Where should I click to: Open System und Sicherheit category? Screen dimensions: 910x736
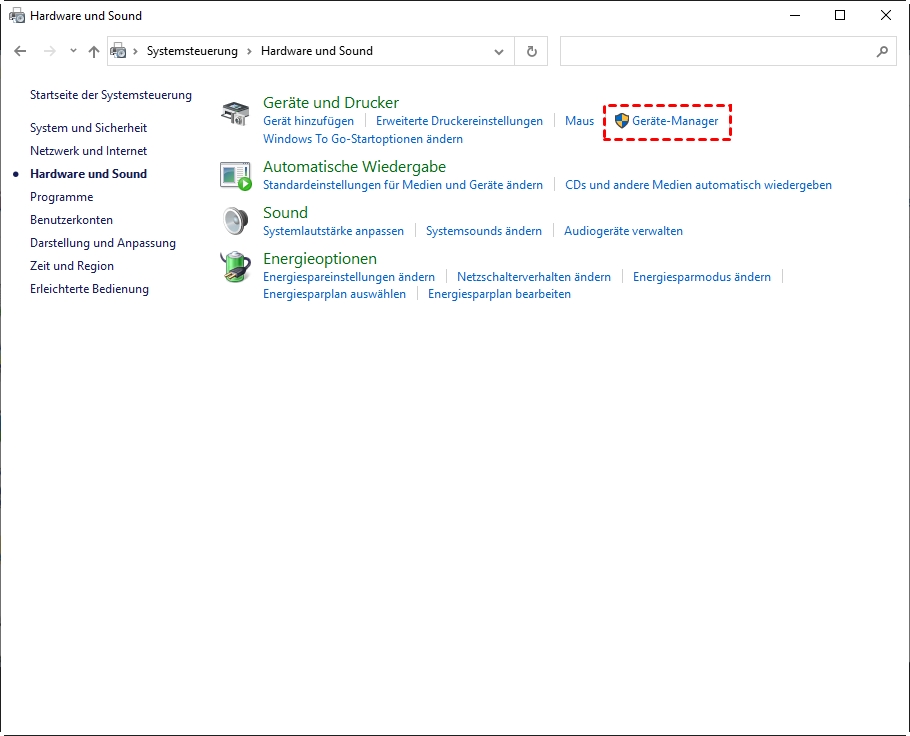pos(88,128)
